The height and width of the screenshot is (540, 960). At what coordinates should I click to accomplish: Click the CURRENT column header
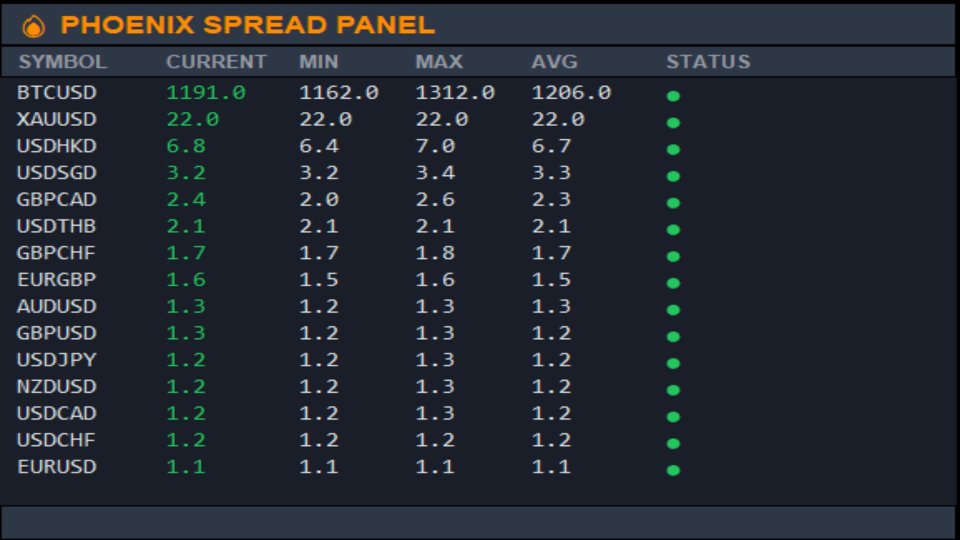pos(216,62)
